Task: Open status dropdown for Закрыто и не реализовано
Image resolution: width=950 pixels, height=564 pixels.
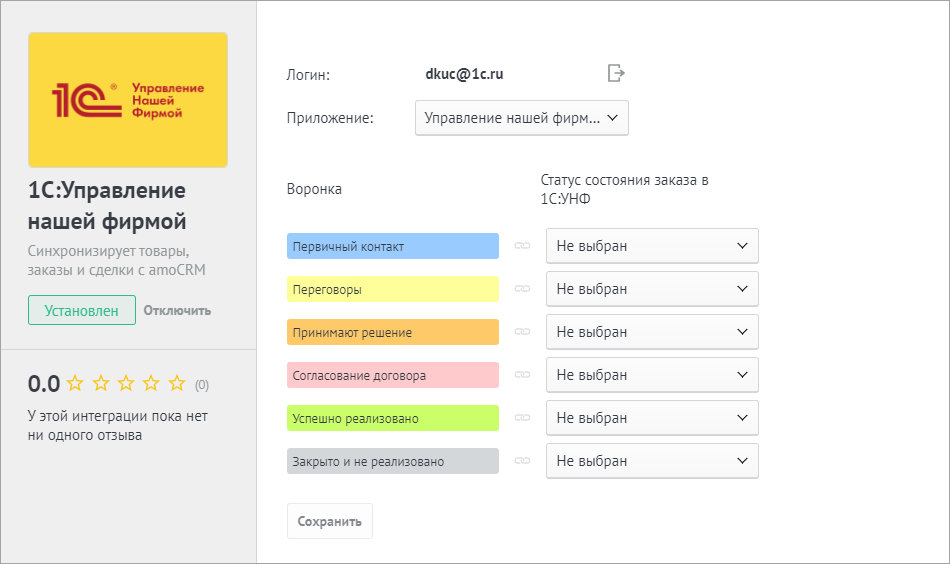Action: pyautogui.click(x=652, y=461)
